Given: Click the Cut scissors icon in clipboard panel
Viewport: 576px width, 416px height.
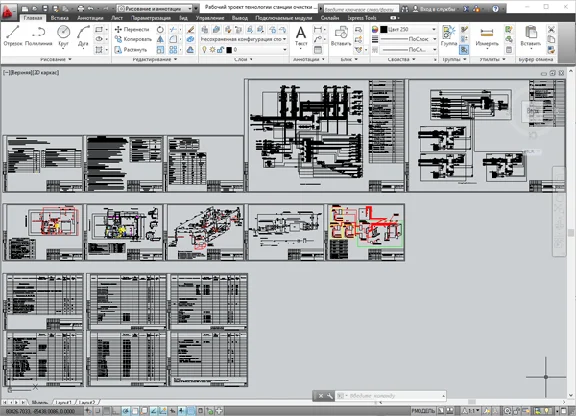Looking at the screenshot, I should click(551, 29).
